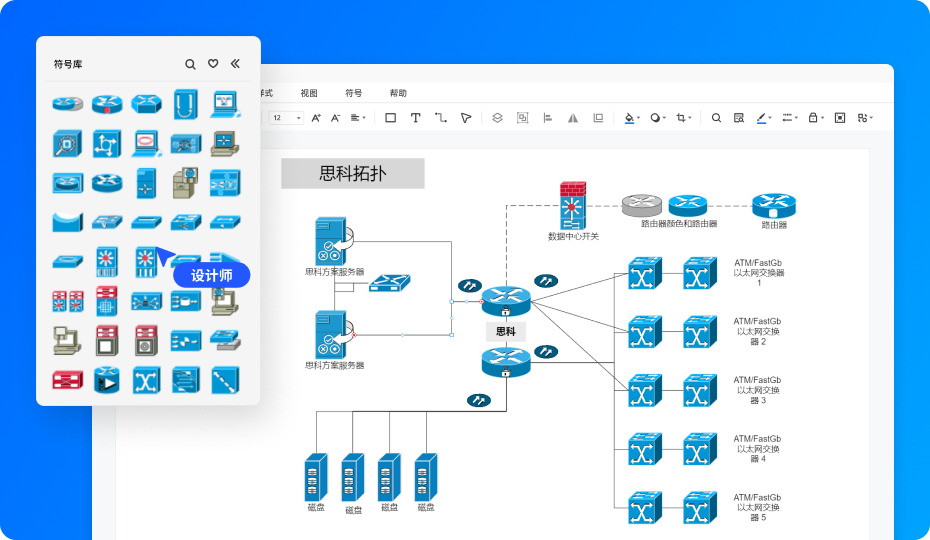Click the heart favorites icon in symbol library
Image resolution: width=930 pixels, height=540 pixels.
pos(213,64)
